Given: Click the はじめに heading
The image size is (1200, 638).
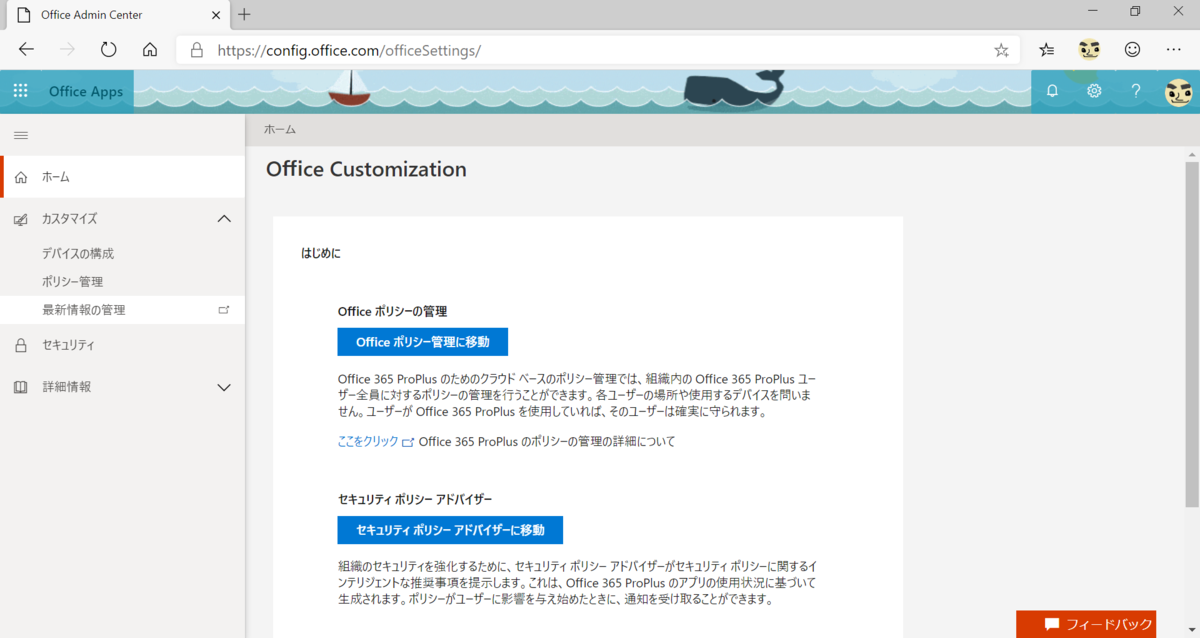Looking at the screenshot, I should (321, 254).
